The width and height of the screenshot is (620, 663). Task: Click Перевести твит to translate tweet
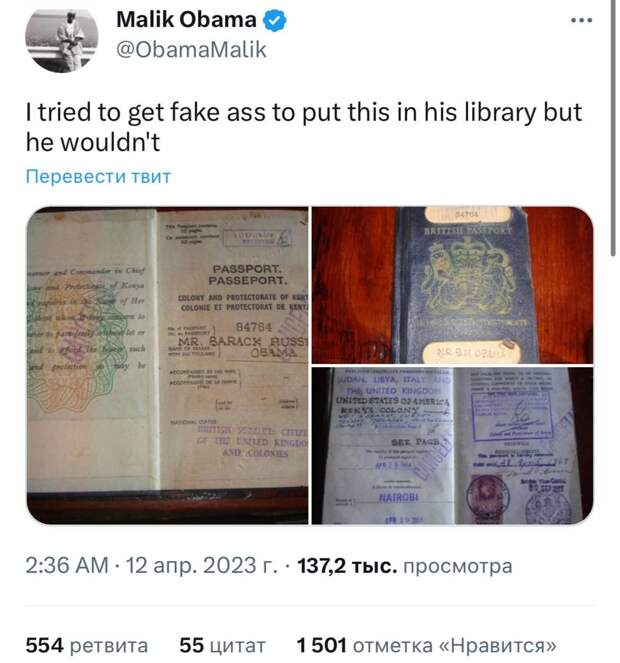pos(98,176)
